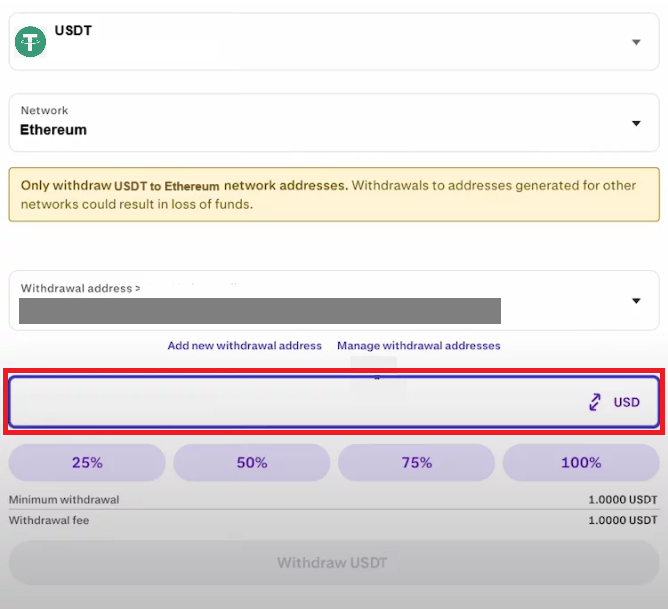This screenshot has height=609, width=668.
Task: Select the 75% amount button
Action: pos(417,462)
